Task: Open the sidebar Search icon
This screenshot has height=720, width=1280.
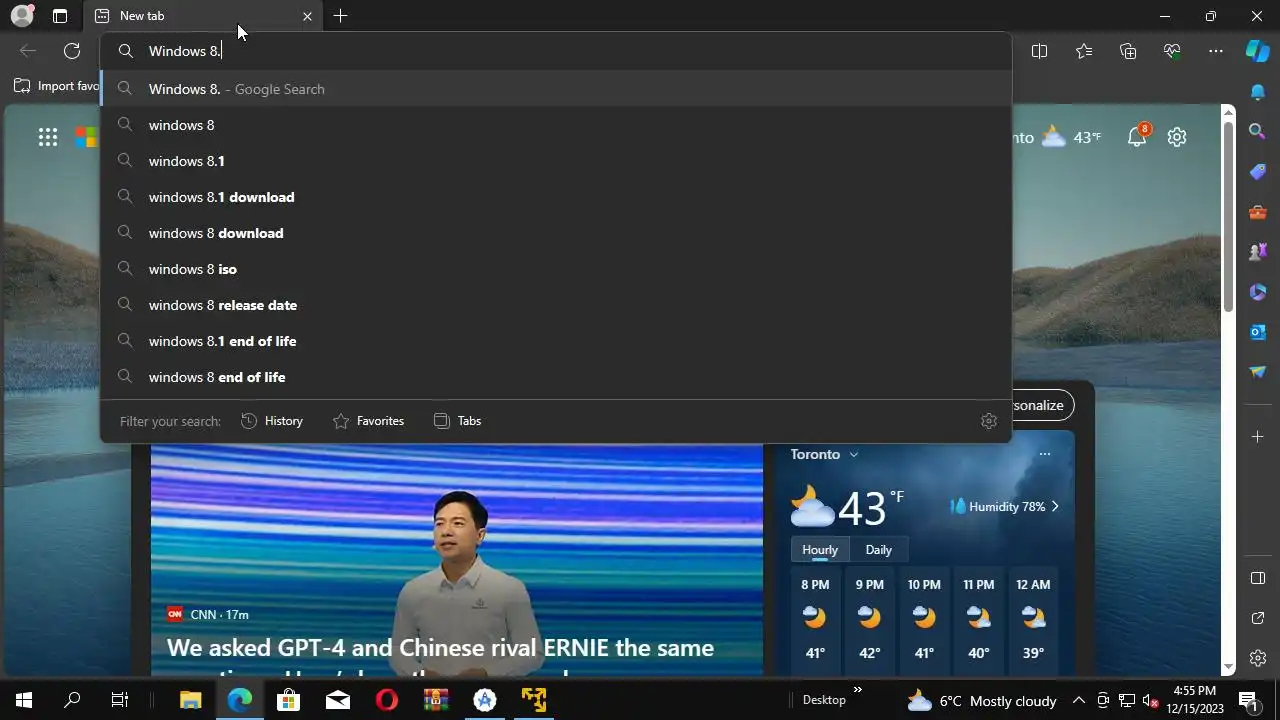Action: [1258, 131]
